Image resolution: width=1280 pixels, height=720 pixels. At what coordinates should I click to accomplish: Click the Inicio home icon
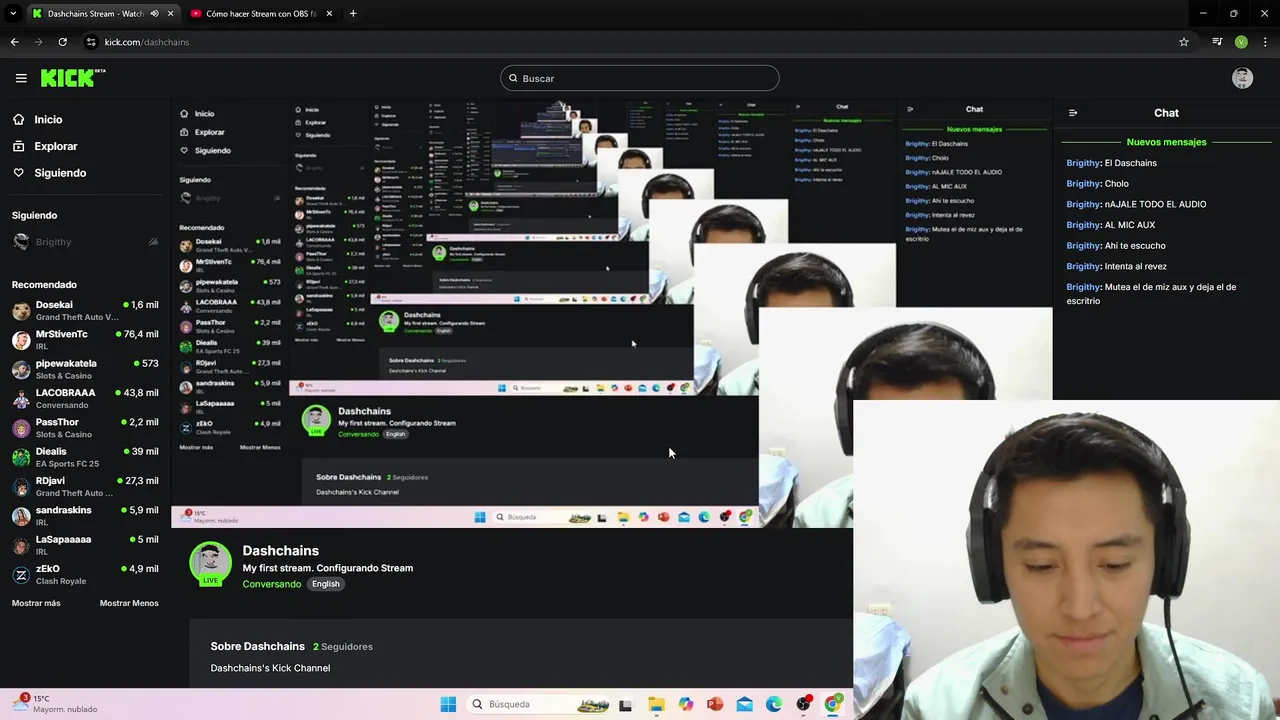(x=19, y=119)
